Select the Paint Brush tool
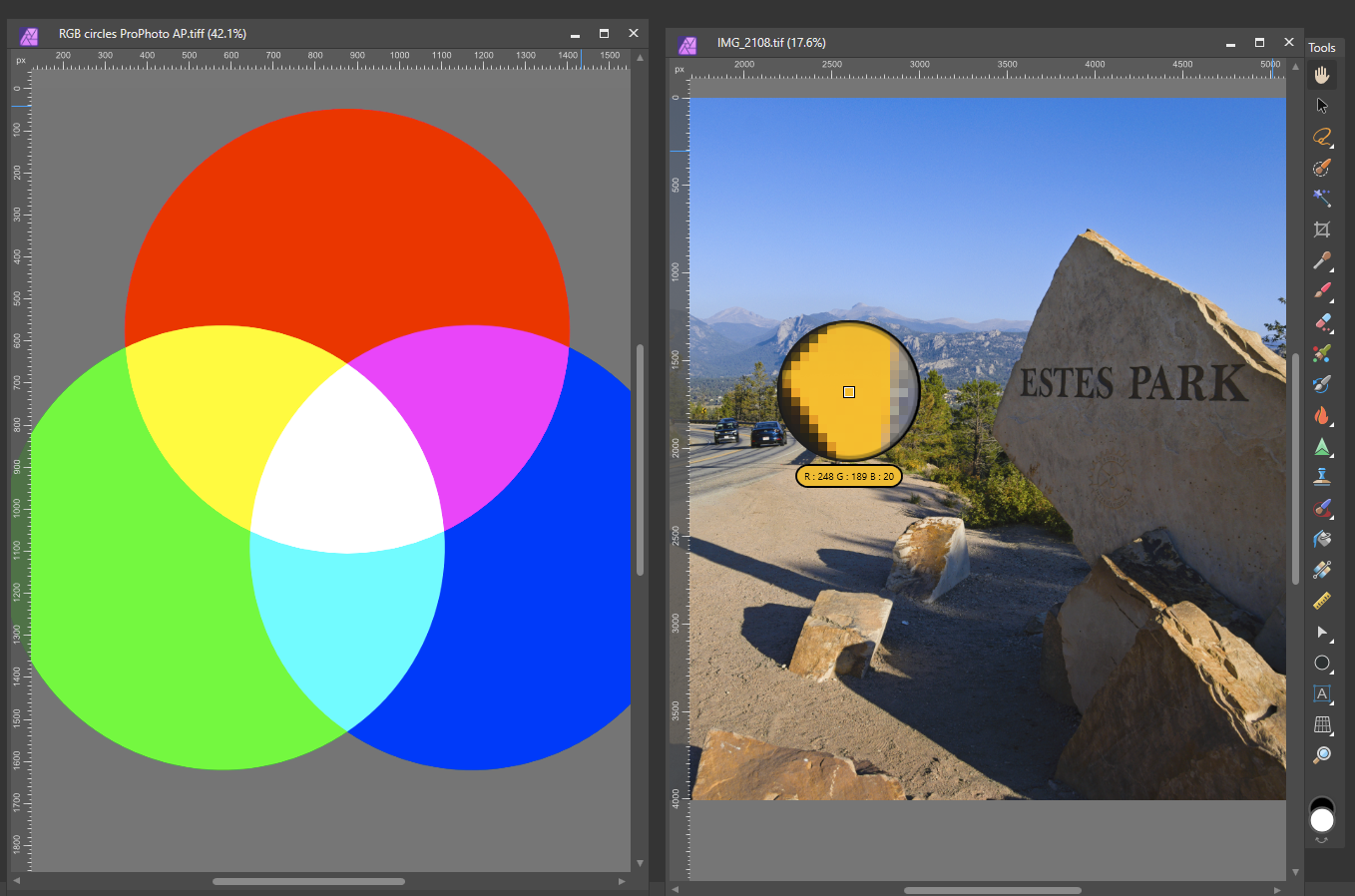This screenshot has height=896, width=1355. pyautogui.click(x=1322, y=291)
